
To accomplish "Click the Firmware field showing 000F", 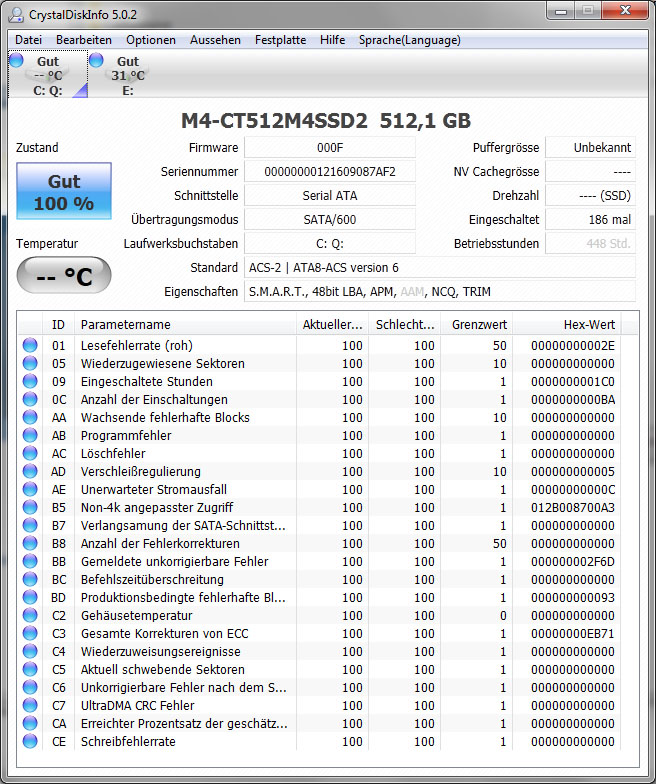I will (330, 148).
